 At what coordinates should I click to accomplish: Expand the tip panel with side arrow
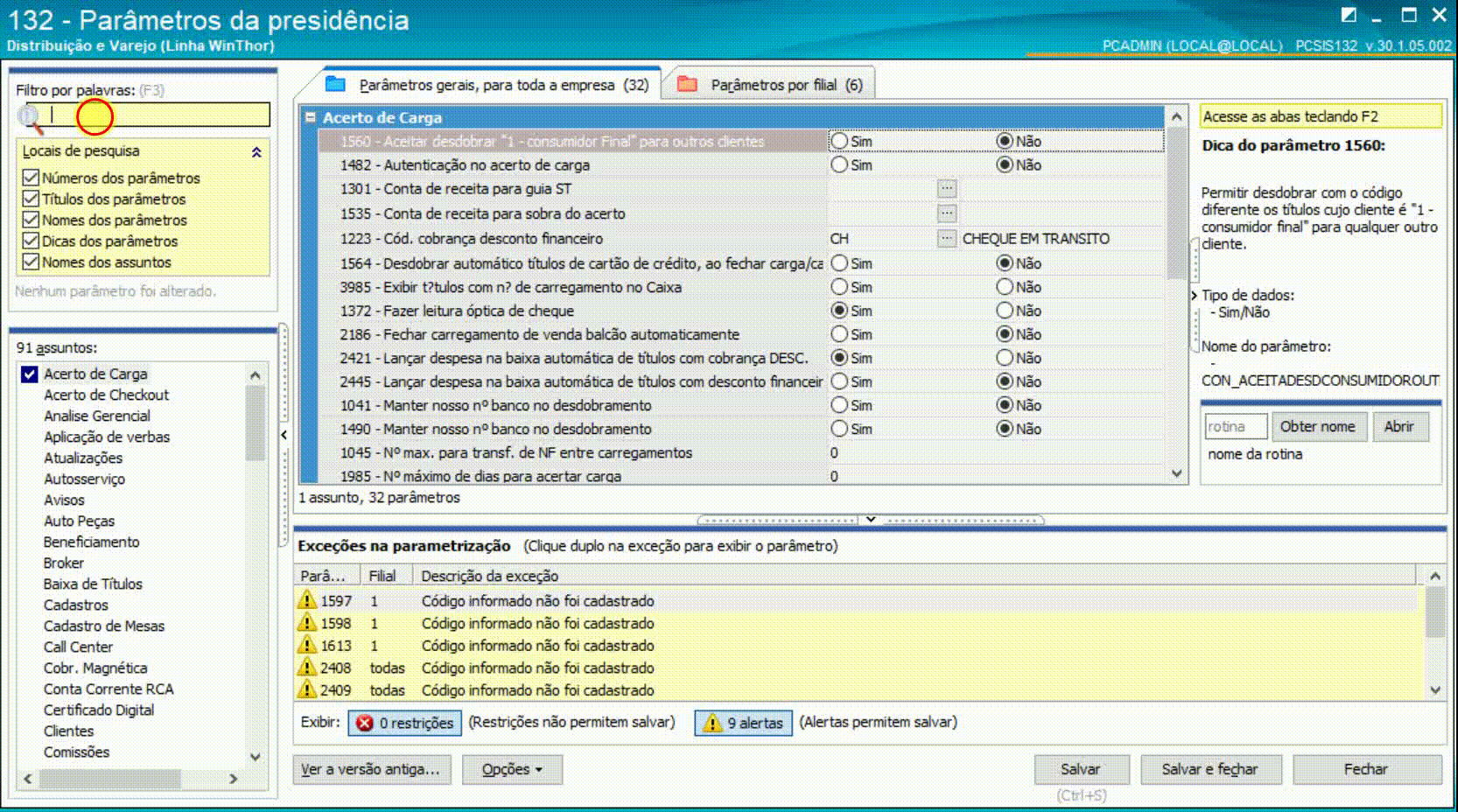(x=1195, y=296)
